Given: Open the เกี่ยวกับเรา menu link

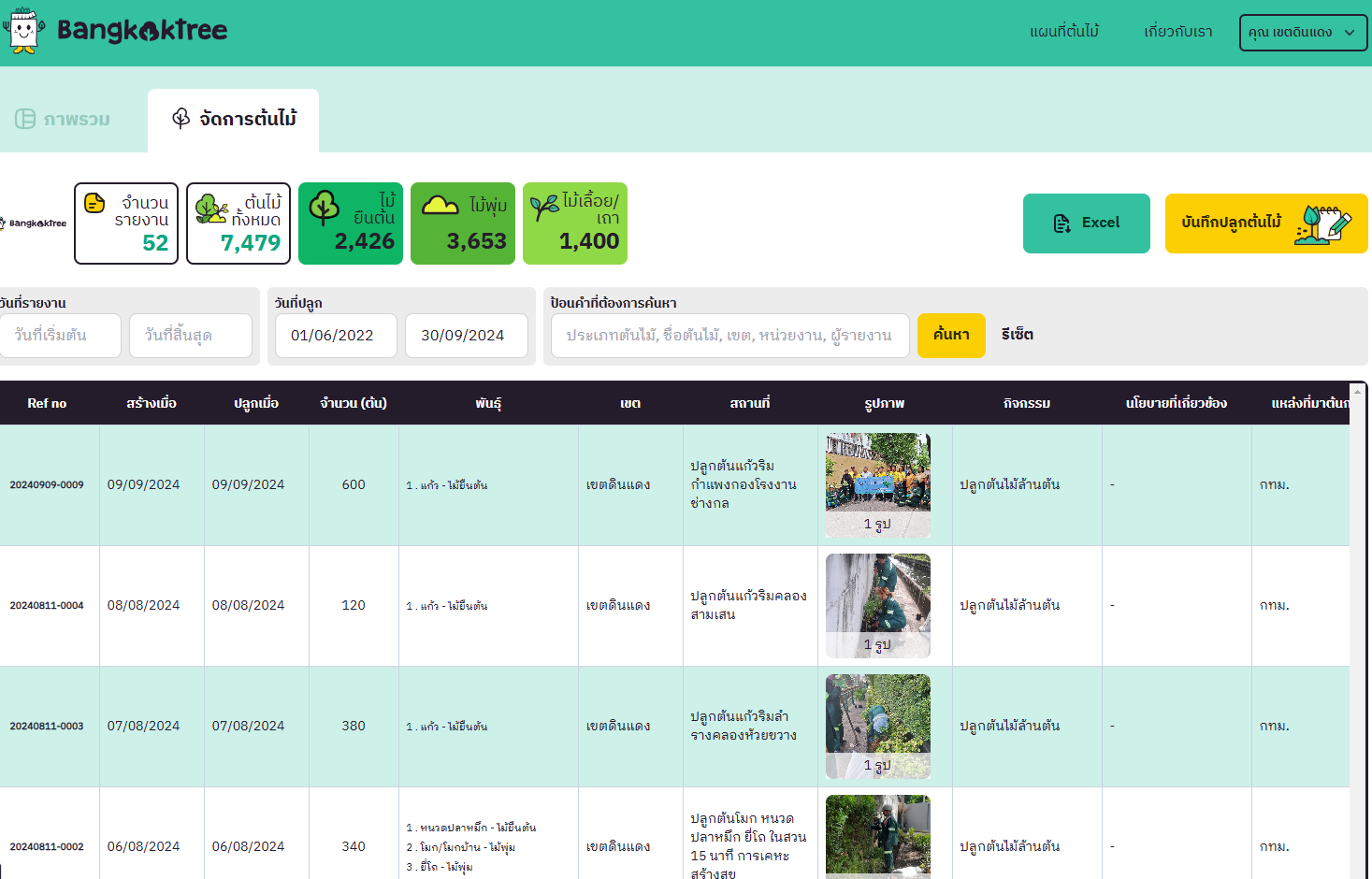Looking at the screenshot, I should (x=1178, y=32).
